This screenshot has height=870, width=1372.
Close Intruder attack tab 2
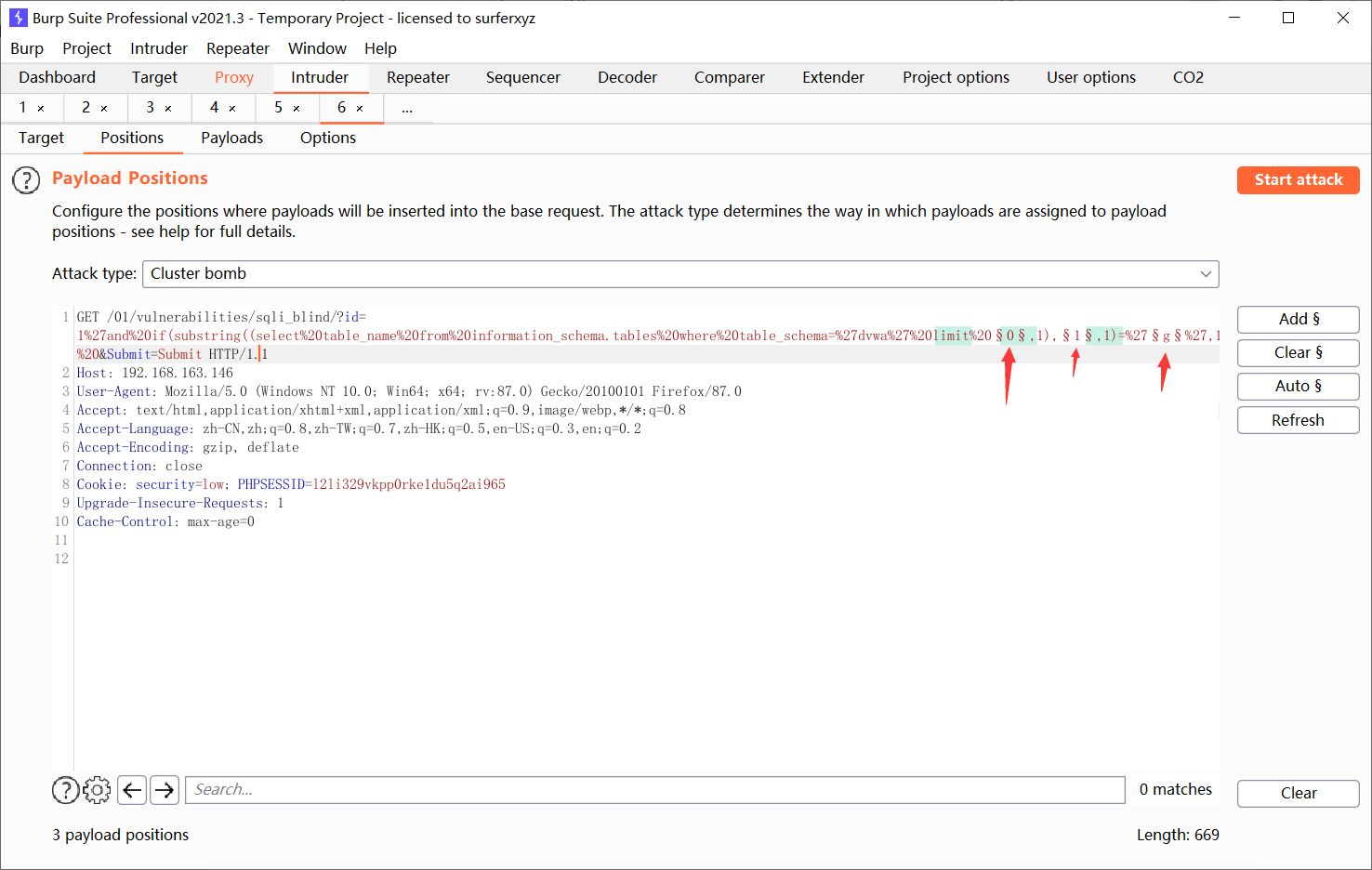(x=104, y=109)
